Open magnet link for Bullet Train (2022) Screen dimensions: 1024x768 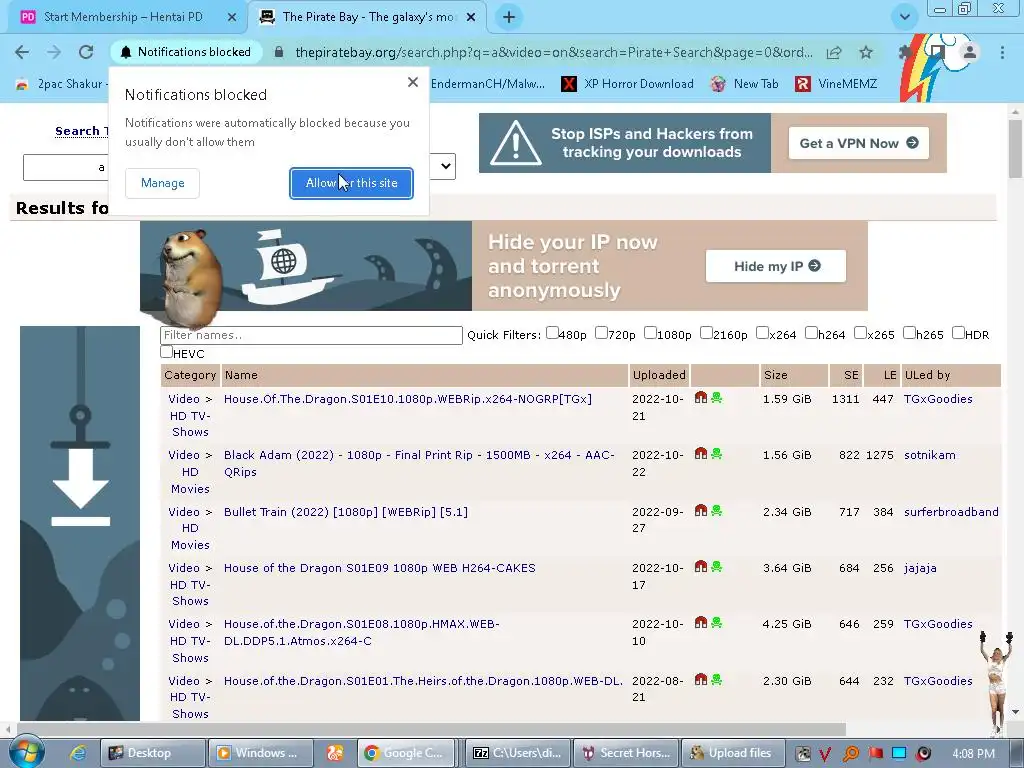tap(701, 511)
